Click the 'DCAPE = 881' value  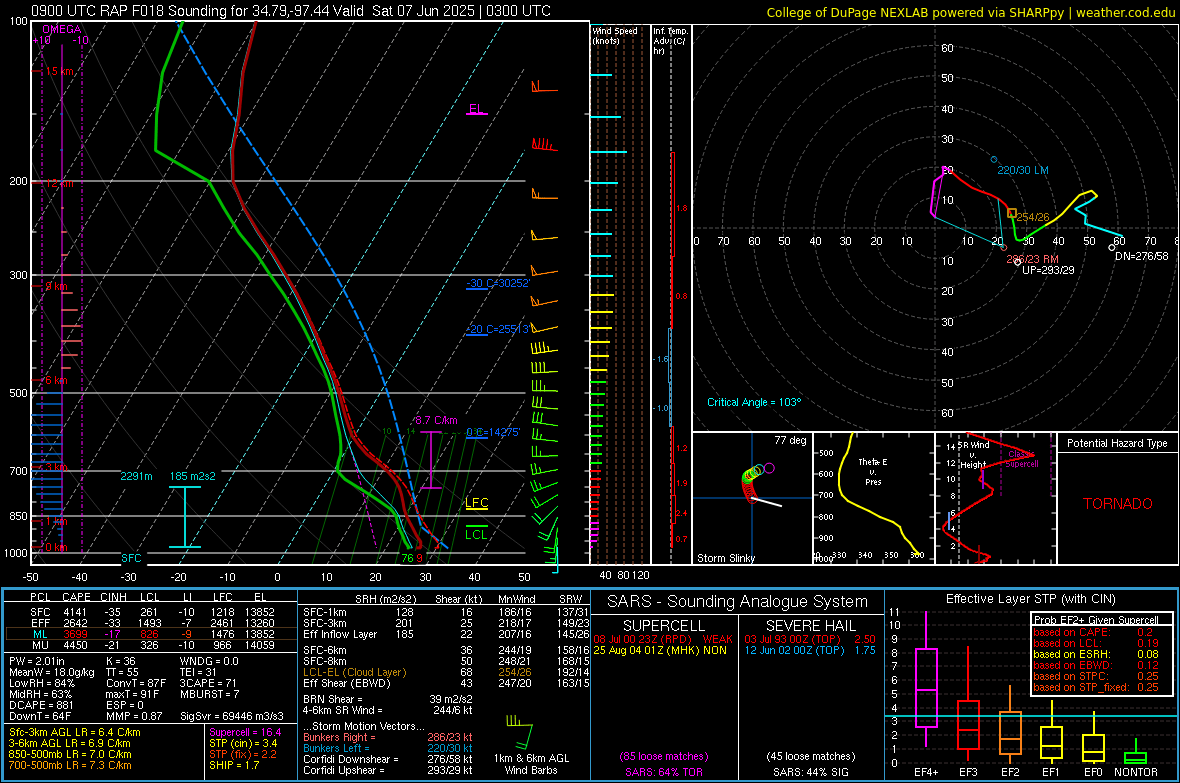pos(41,705)
